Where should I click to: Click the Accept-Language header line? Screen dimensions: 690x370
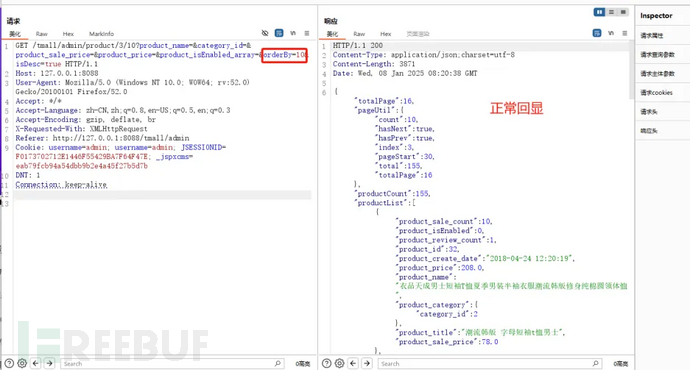123,110
